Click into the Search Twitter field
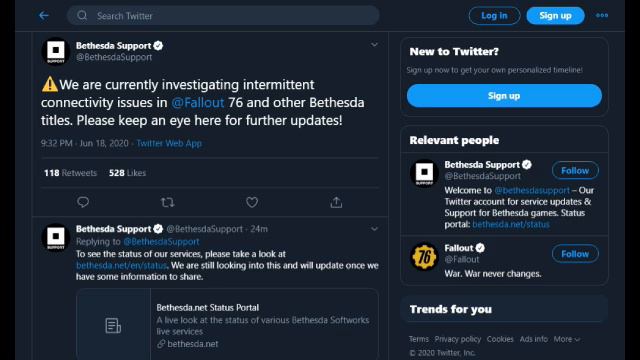The image size is (640, 360). [223, 16]
